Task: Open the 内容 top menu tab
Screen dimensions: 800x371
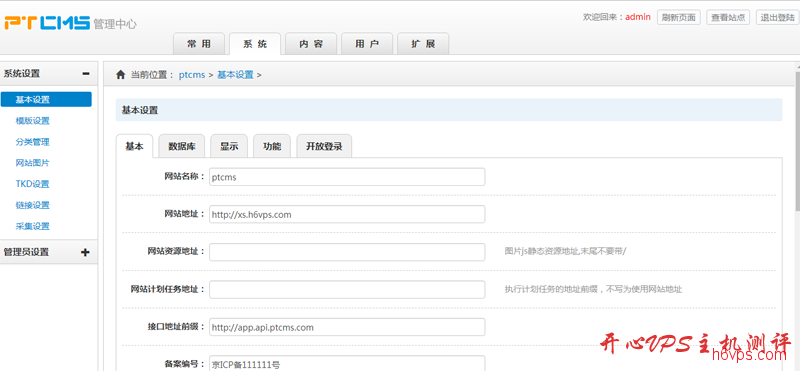Action: 311,44
